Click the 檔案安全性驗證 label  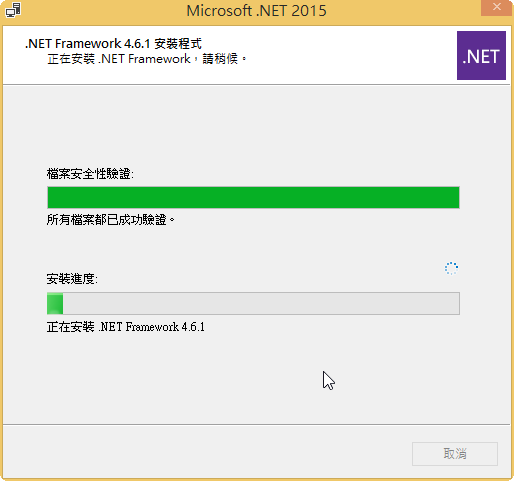click(90, 174)
